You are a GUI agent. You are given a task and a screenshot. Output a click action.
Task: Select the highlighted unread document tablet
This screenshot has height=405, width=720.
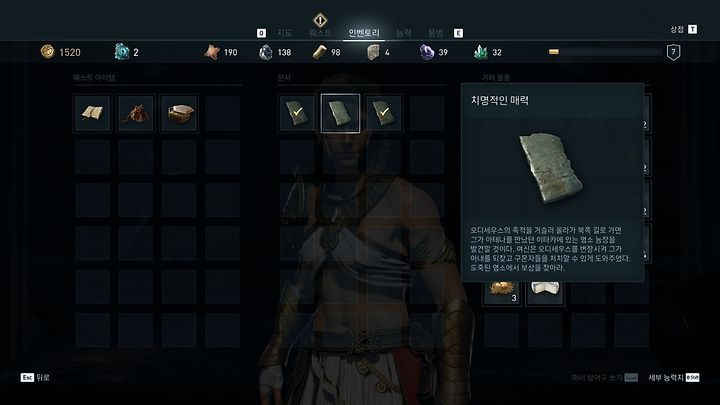tap(340, 113)
